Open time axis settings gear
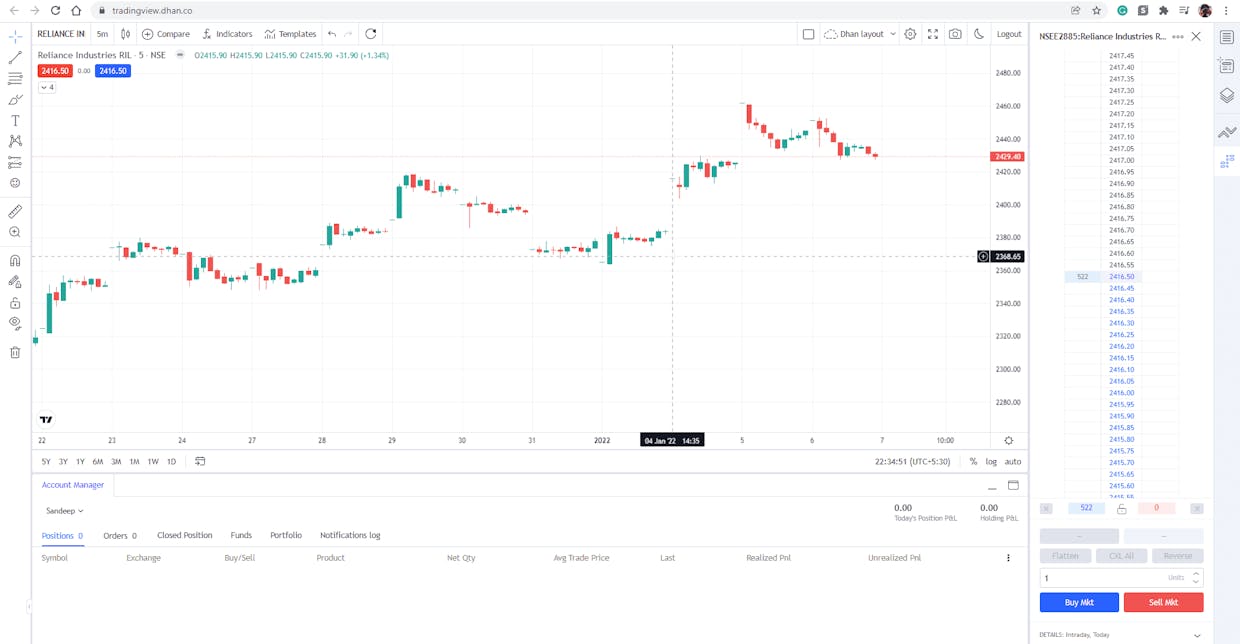The height and width of the screenshot is (644, 1240). point(1008,440)
